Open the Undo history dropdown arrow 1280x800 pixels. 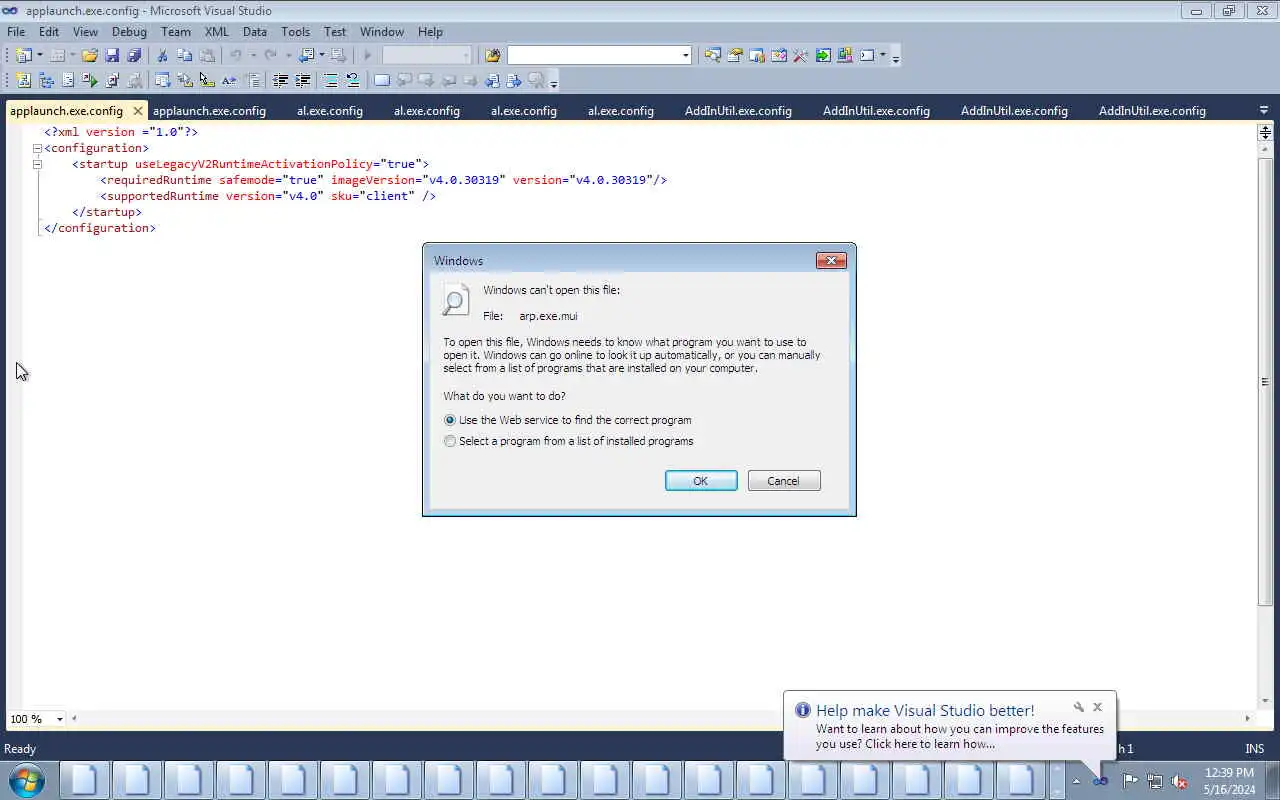tap(253, 55)
